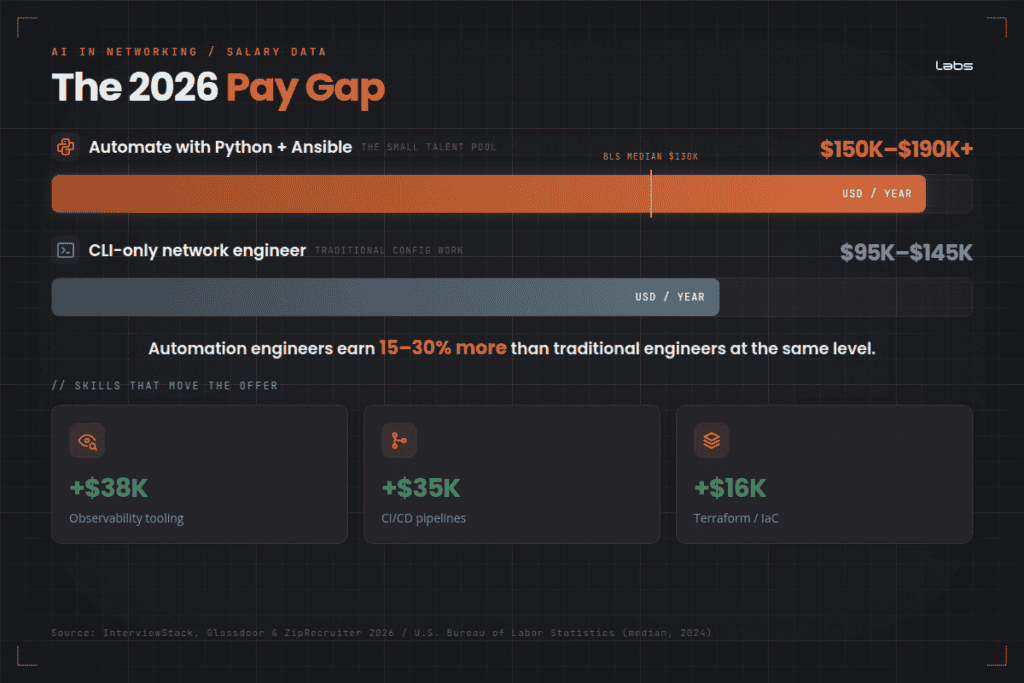Click the gray CLI-only salary bar
The height and width of the screenshot is (683, 1024).
coord(385,297)
